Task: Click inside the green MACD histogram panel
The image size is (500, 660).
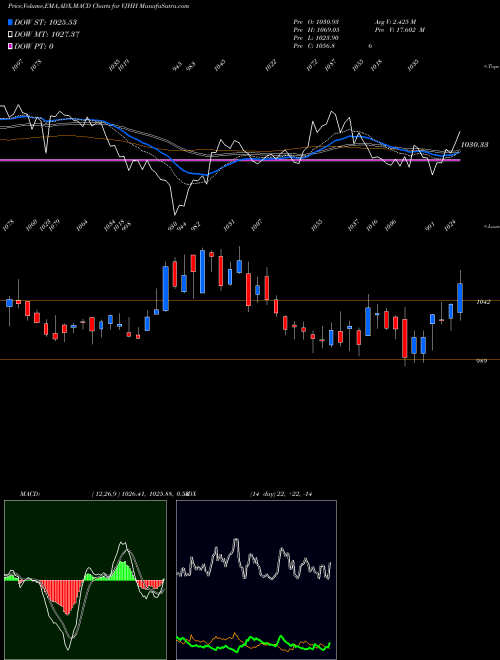Action: click(x=85, y=580)
